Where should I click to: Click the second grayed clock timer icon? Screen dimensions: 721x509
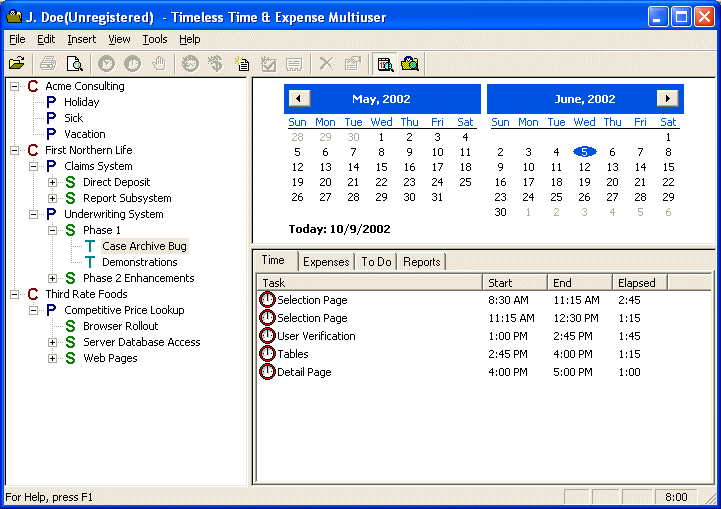(x=133, y=63)
